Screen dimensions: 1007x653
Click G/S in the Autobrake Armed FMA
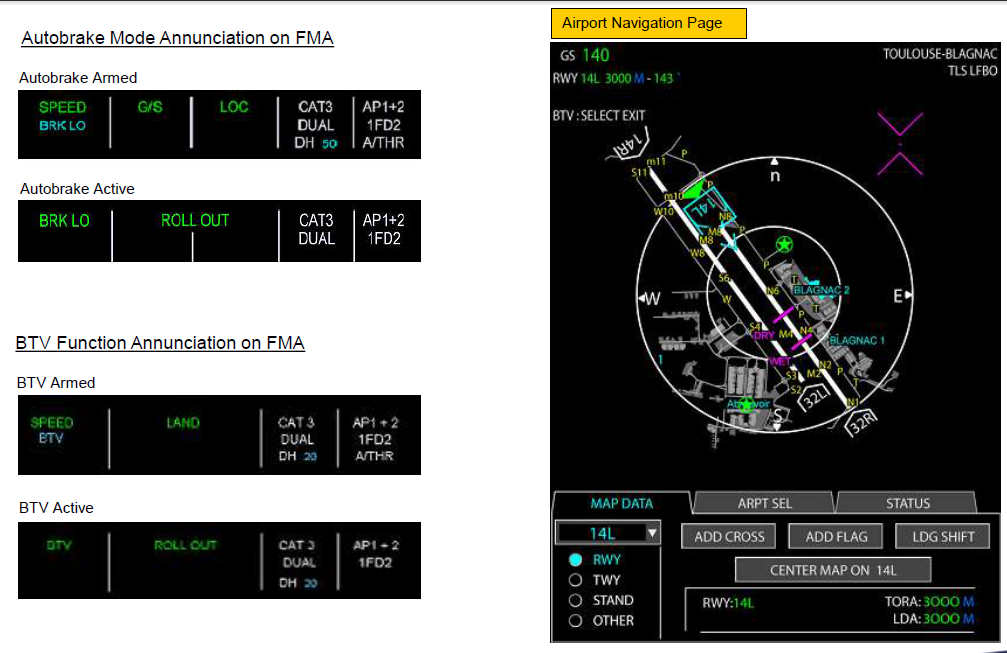click(x=150, y=107)
